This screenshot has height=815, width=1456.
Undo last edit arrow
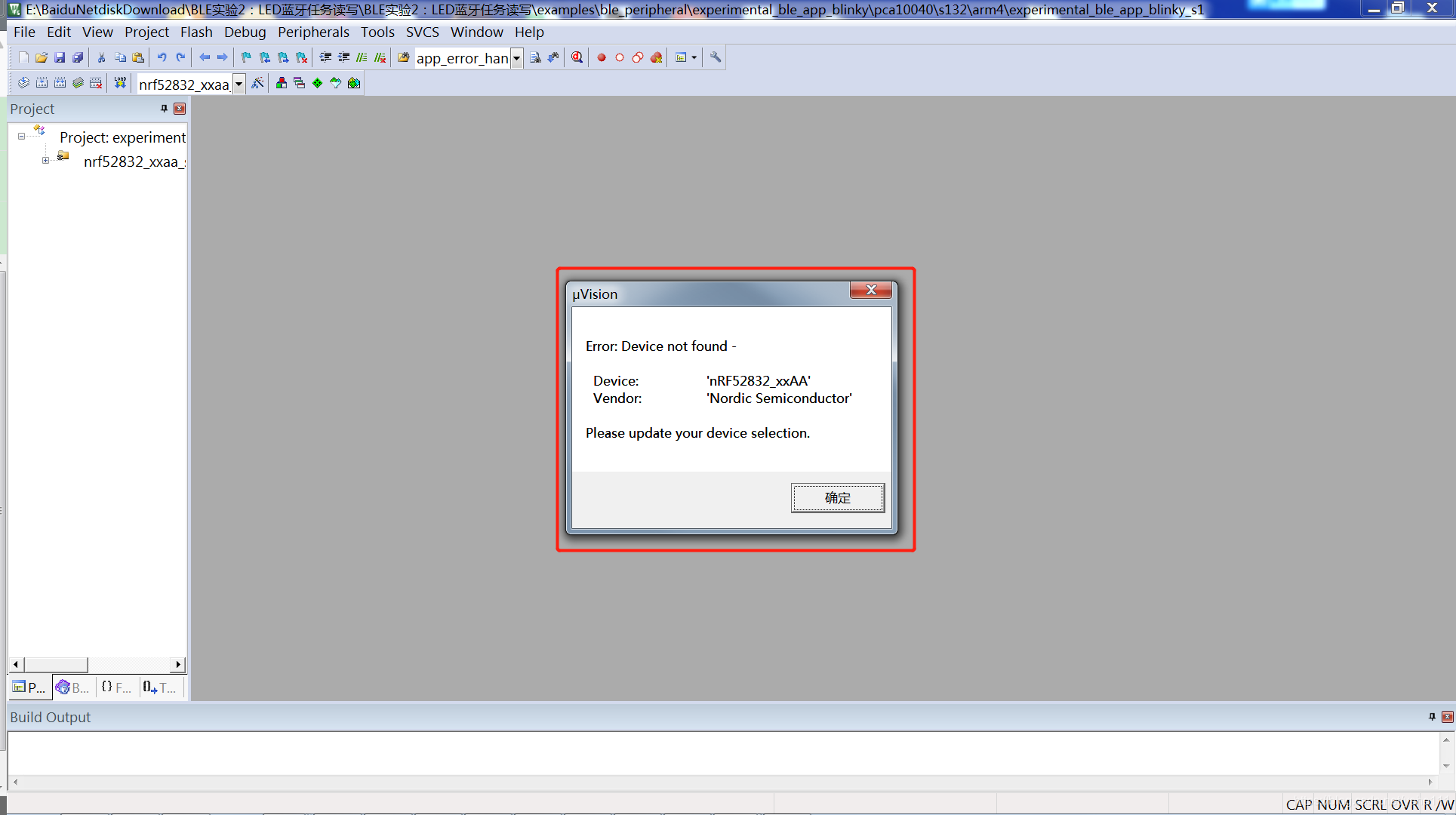(162, 57)
